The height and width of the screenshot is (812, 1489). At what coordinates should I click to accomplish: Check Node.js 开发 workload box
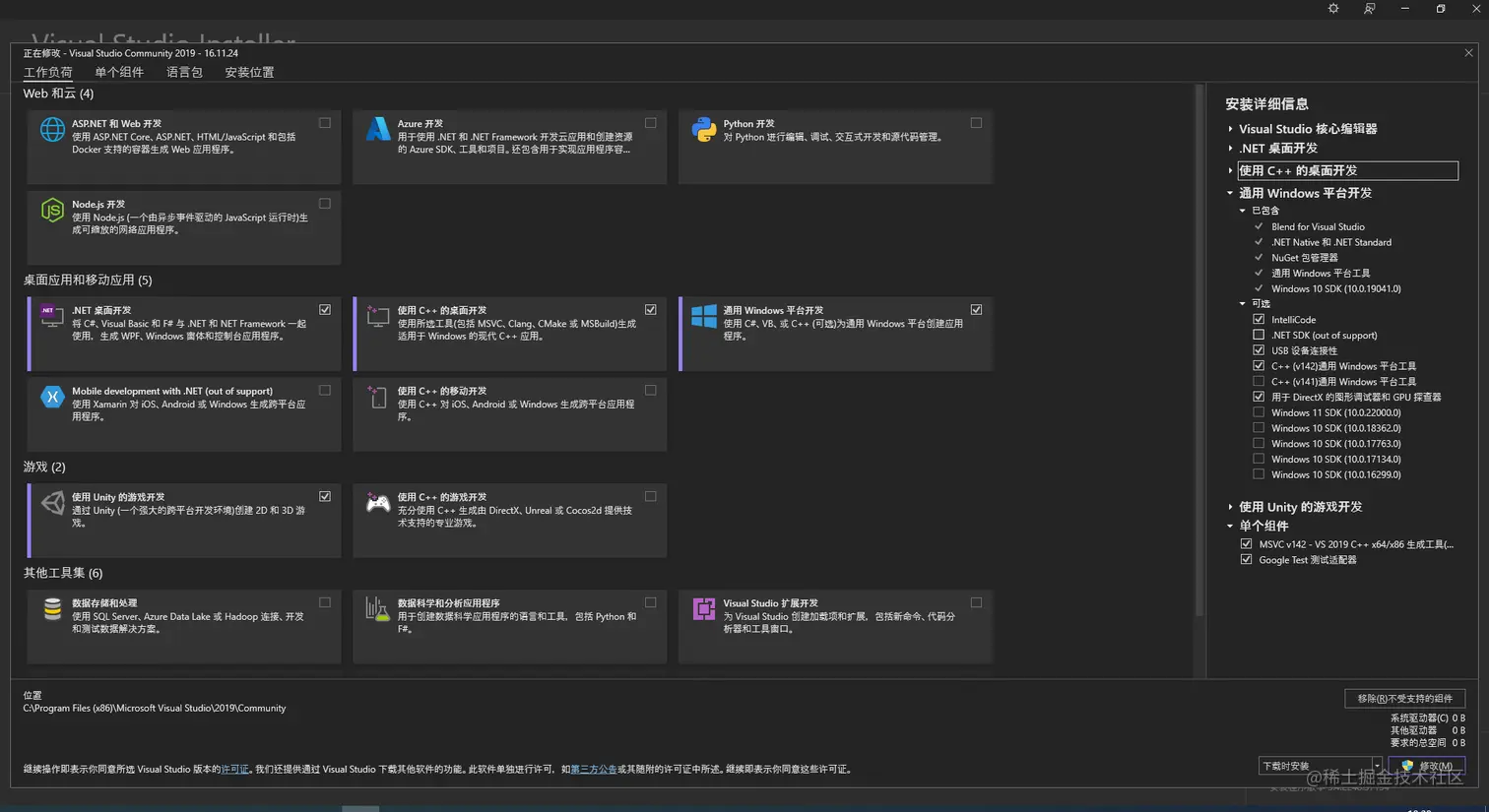[325, 204]
